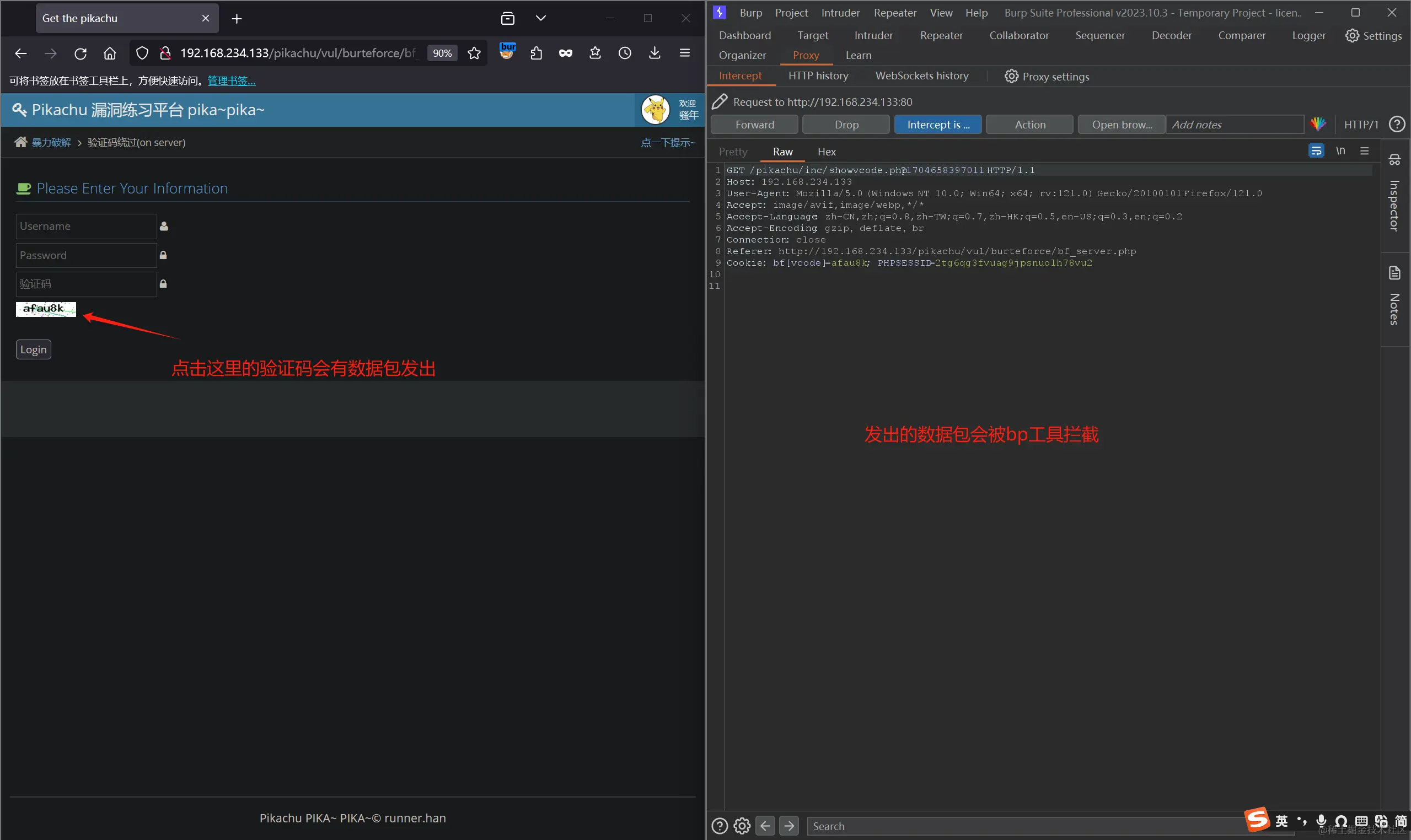The image size is (1411, 840).
Task: Click the 暴力破解 breadcrumb link
Action: [x=51, y=142]
